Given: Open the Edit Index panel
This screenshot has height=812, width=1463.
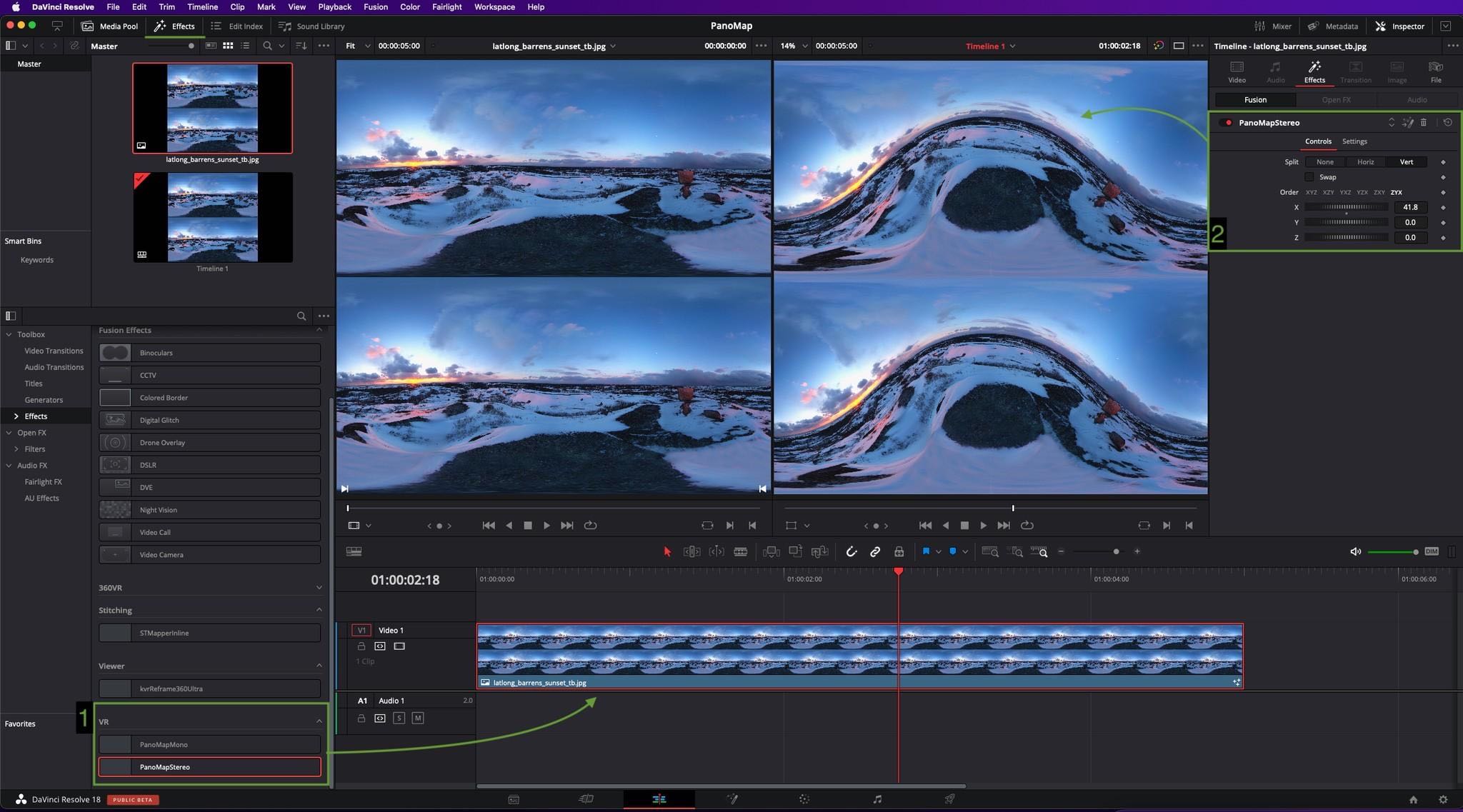Looking at the screenshot, I should (237, 26).
